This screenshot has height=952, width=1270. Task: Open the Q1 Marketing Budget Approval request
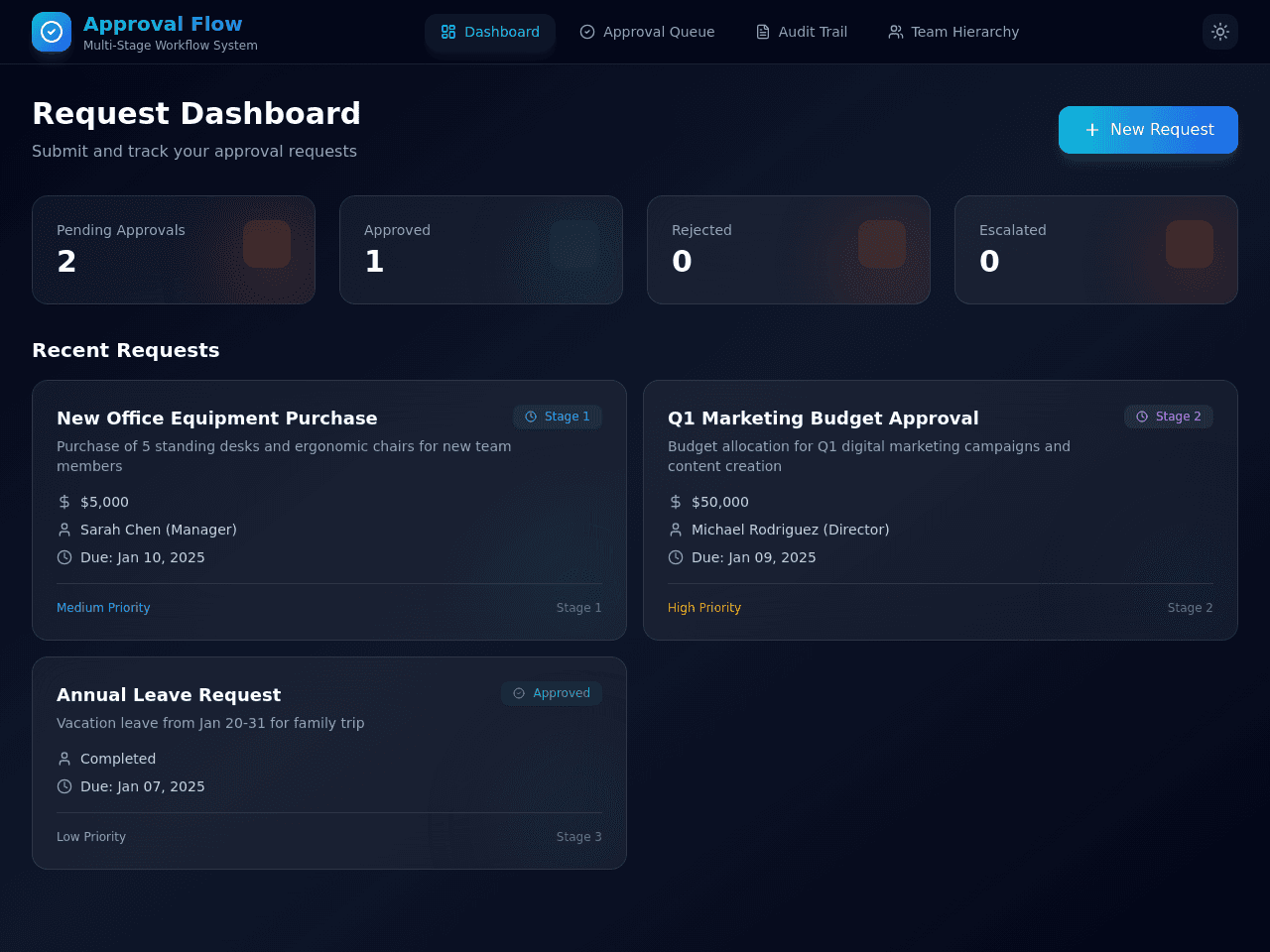[941, 510]
